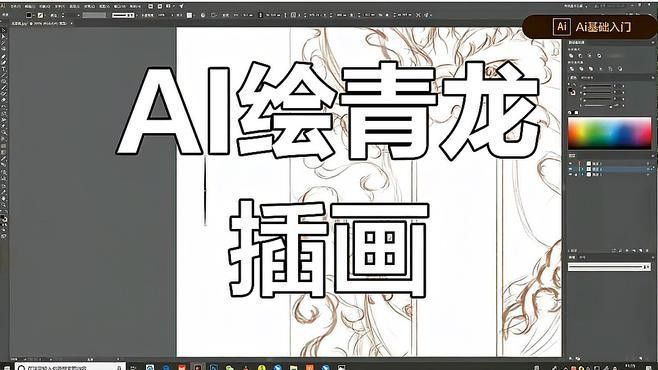Click Pathfinder Outline icon
Screen dimensions: 658x370
(610, 69)
